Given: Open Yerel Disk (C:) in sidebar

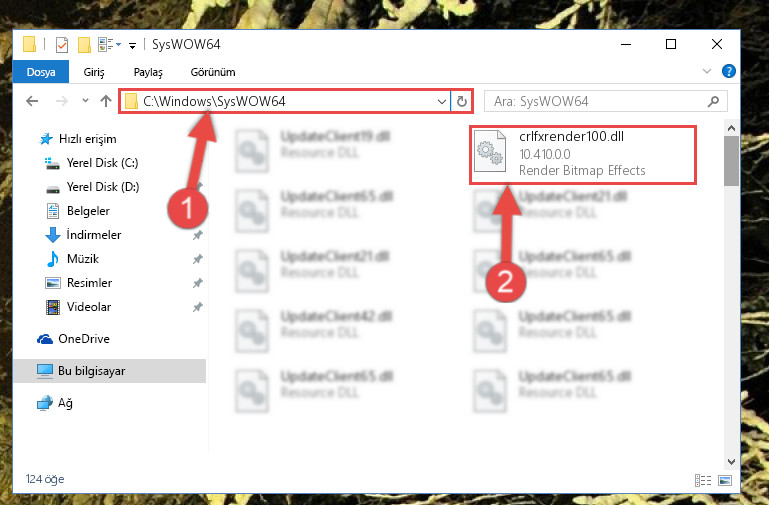Looking at the screenshot, I should pyautogui.click(x=91, y=163).
